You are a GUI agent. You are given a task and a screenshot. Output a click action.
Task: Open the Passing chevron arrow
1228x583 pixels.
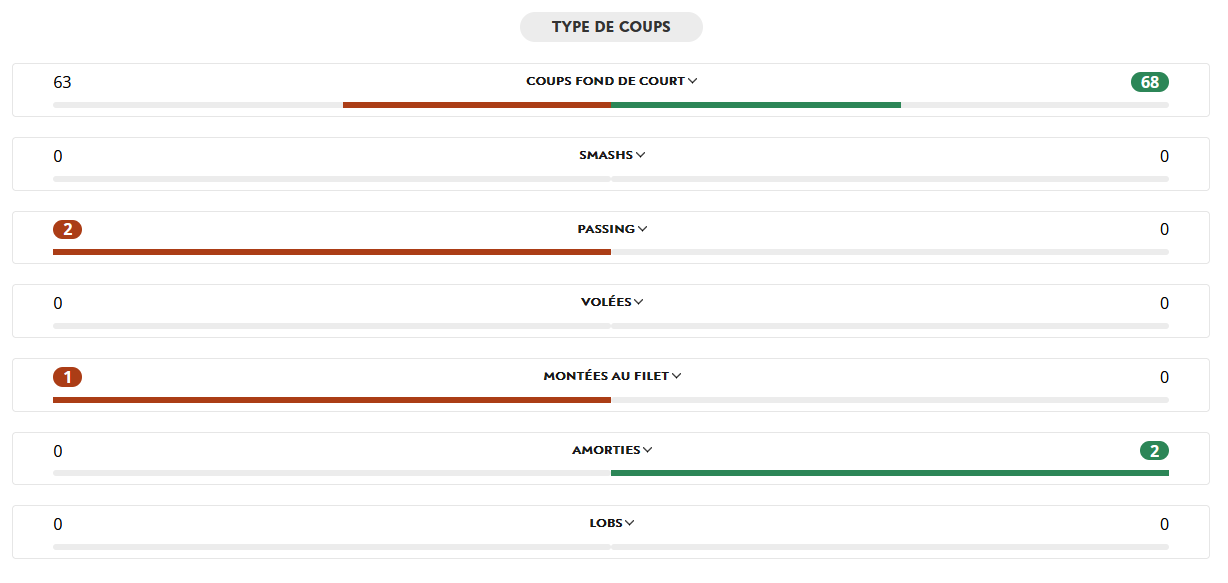click(x=643, y=229)
